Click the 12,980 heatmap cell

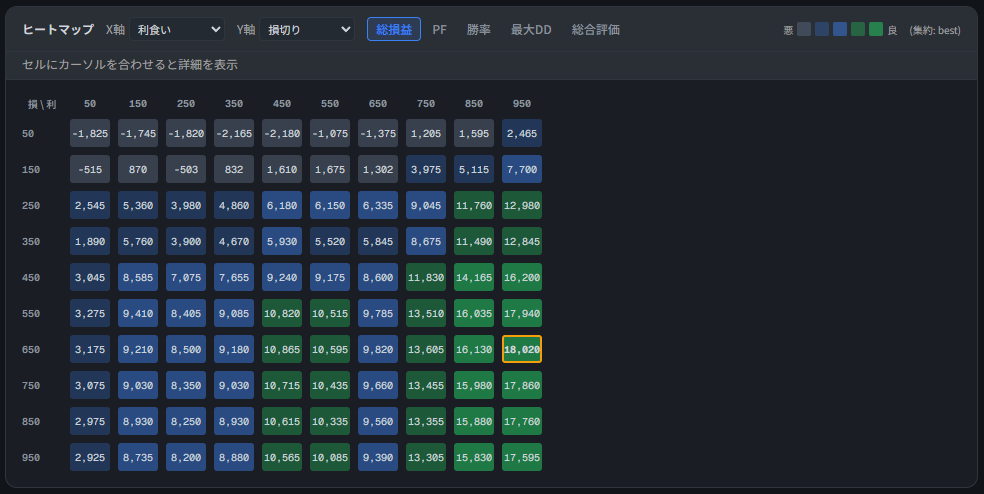coord(521,205)
